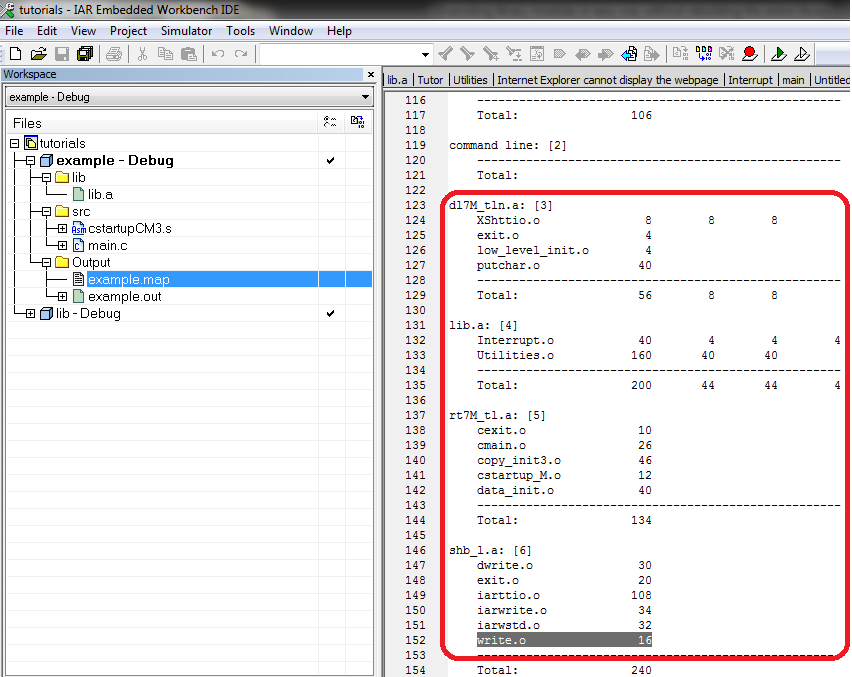Expand the main.c file node
Viewport: 852px width, 677px height.
coord(62,246)
